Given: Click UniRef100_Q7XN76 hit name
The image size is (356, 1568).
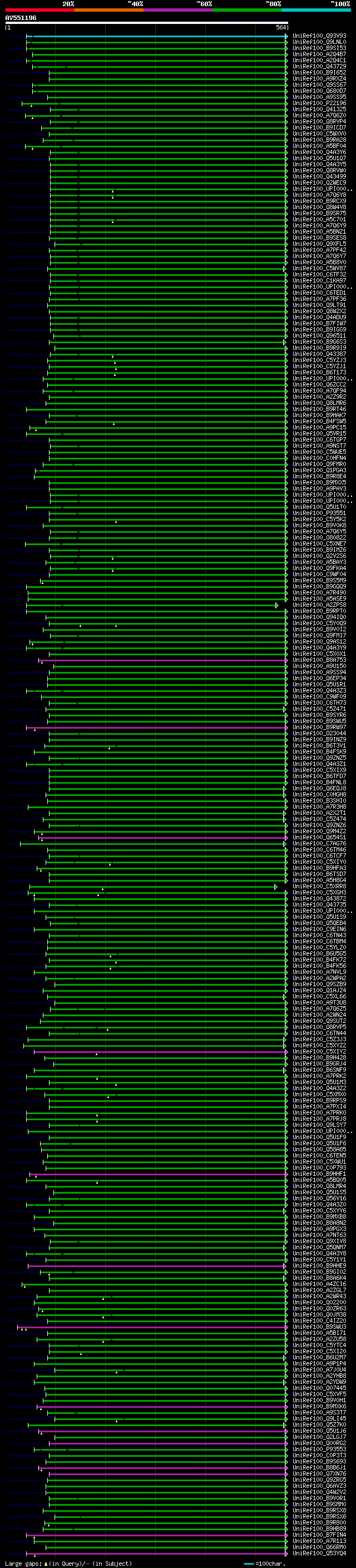Looking at the screenshot, I should [x=319, y=1473].
